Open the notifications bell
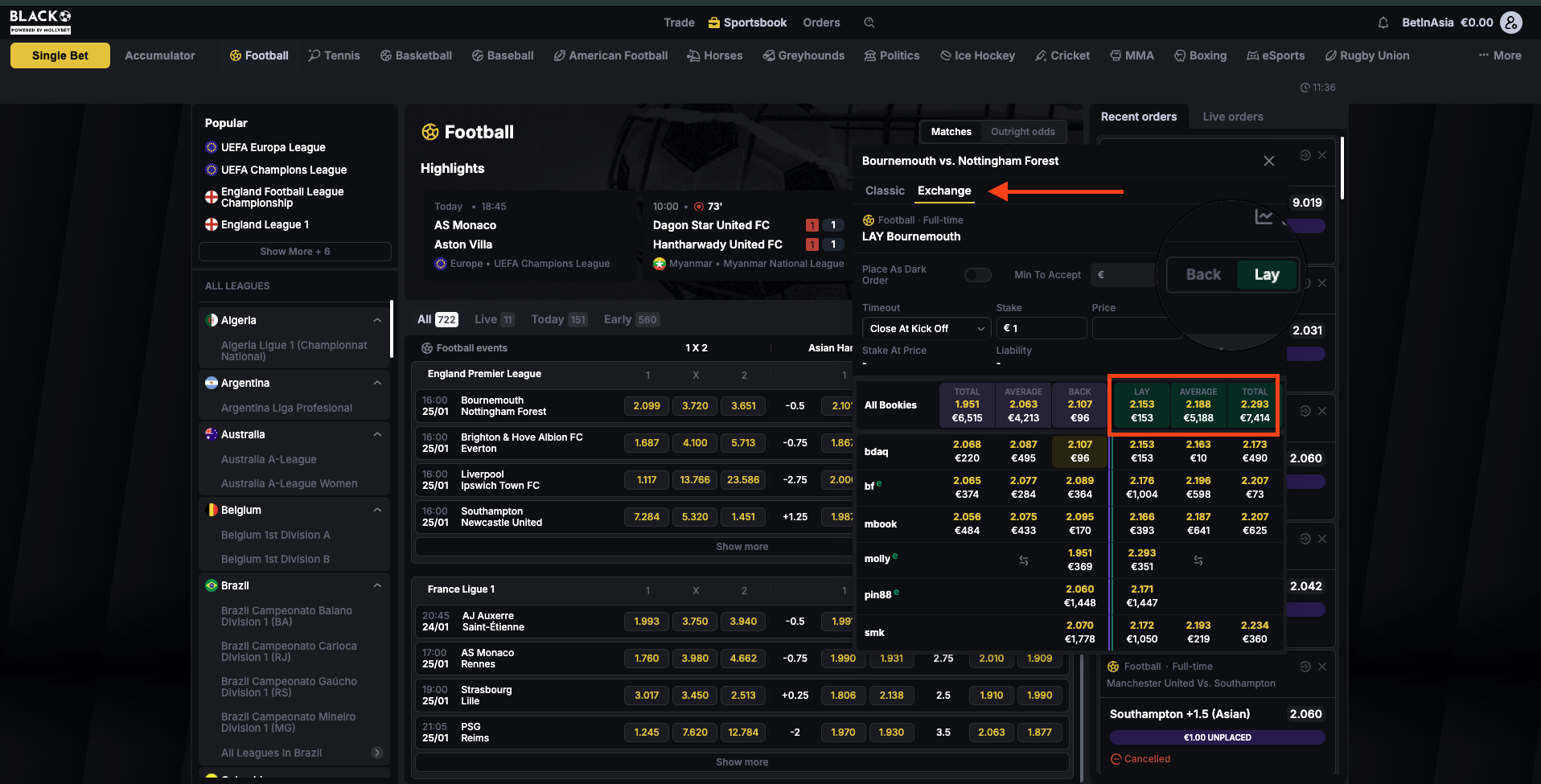 coord(1383,23)
